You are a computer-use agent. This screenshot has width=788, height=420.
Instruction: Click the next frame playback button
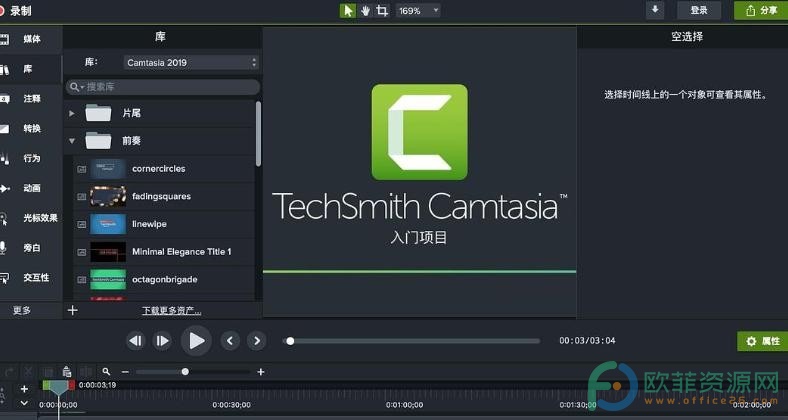tap(162, 341)
